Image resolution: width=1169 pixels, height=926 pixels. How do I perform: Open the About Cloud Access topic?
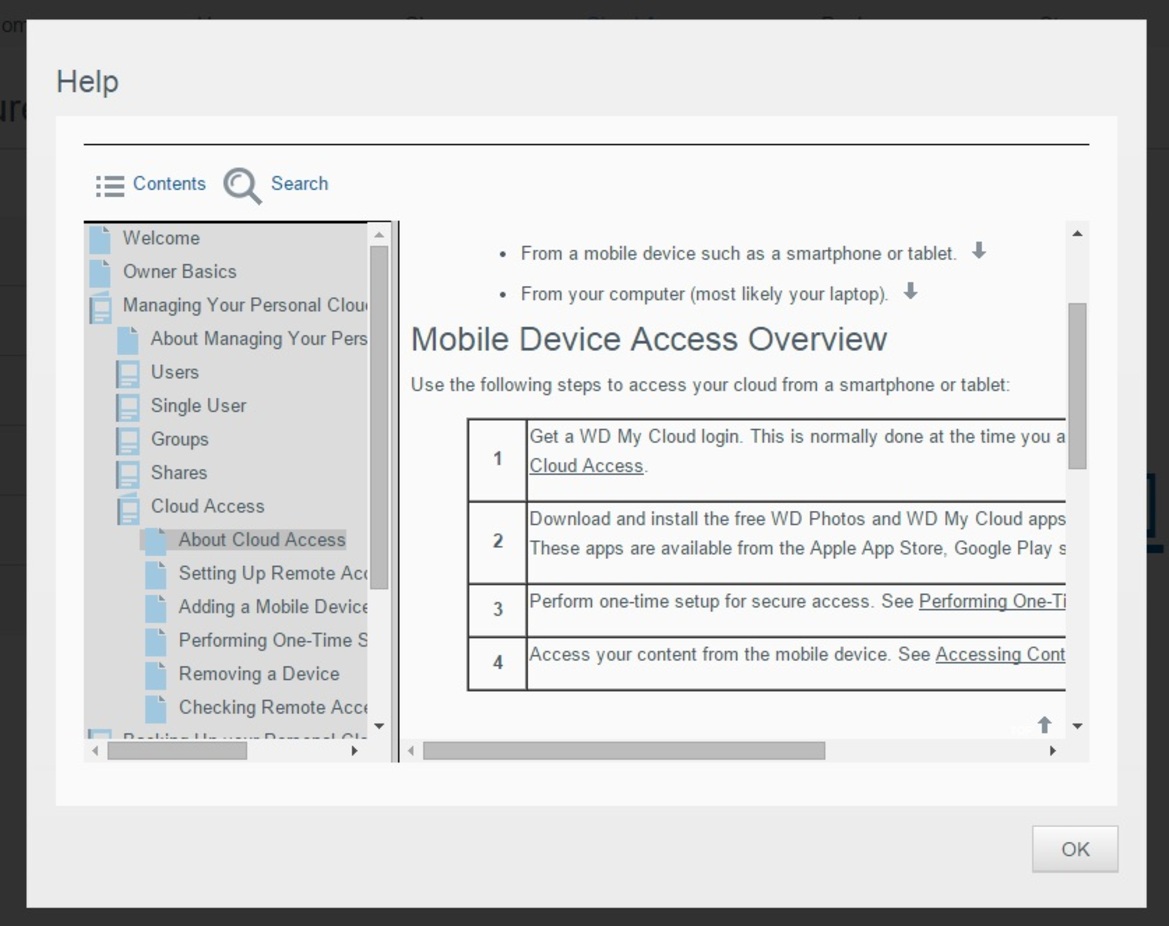pos(262,540)
